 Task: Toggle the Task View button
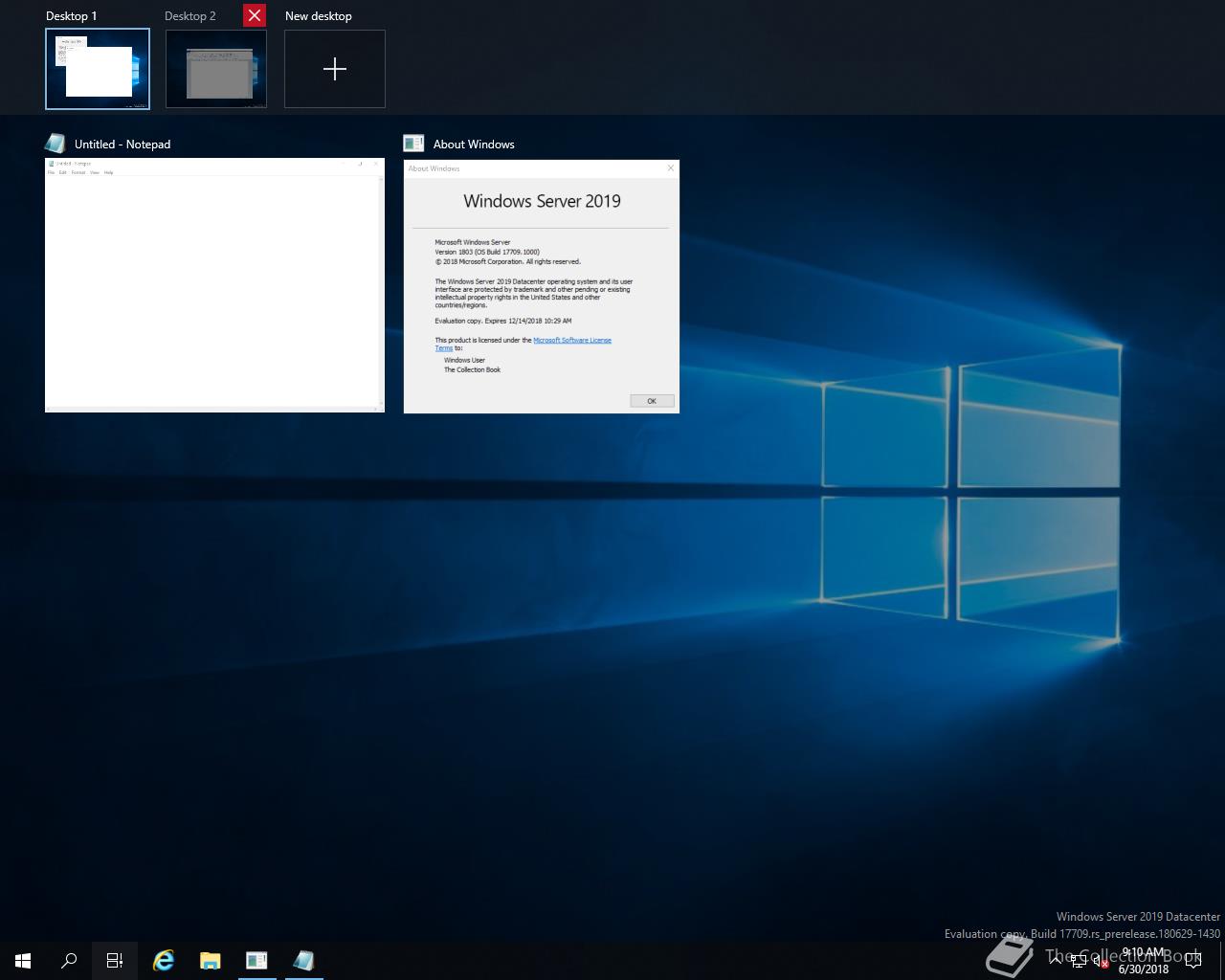click(115, 961)
